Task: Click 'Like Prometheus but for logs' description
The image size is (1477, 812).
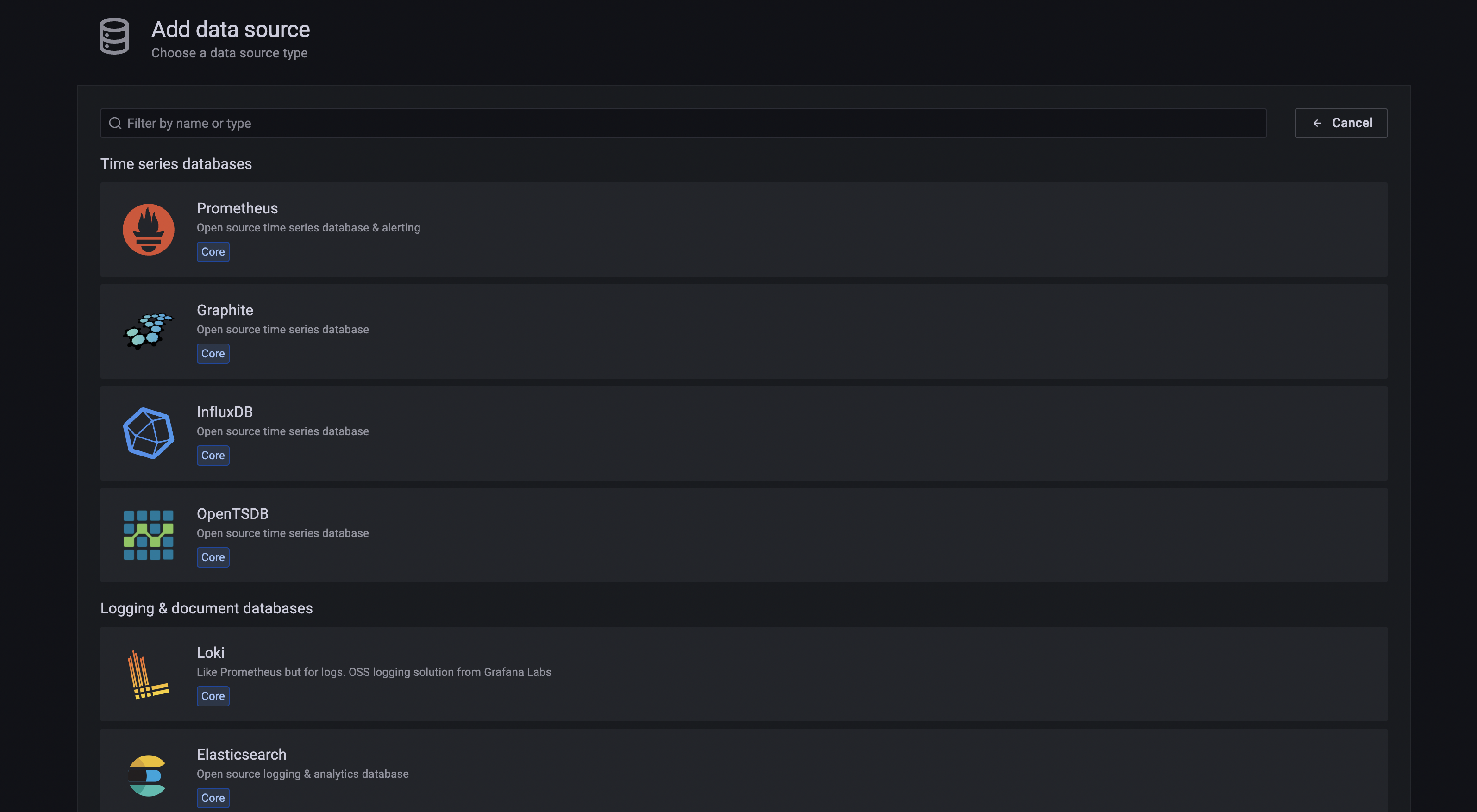Action: click(x=374, y=672)
